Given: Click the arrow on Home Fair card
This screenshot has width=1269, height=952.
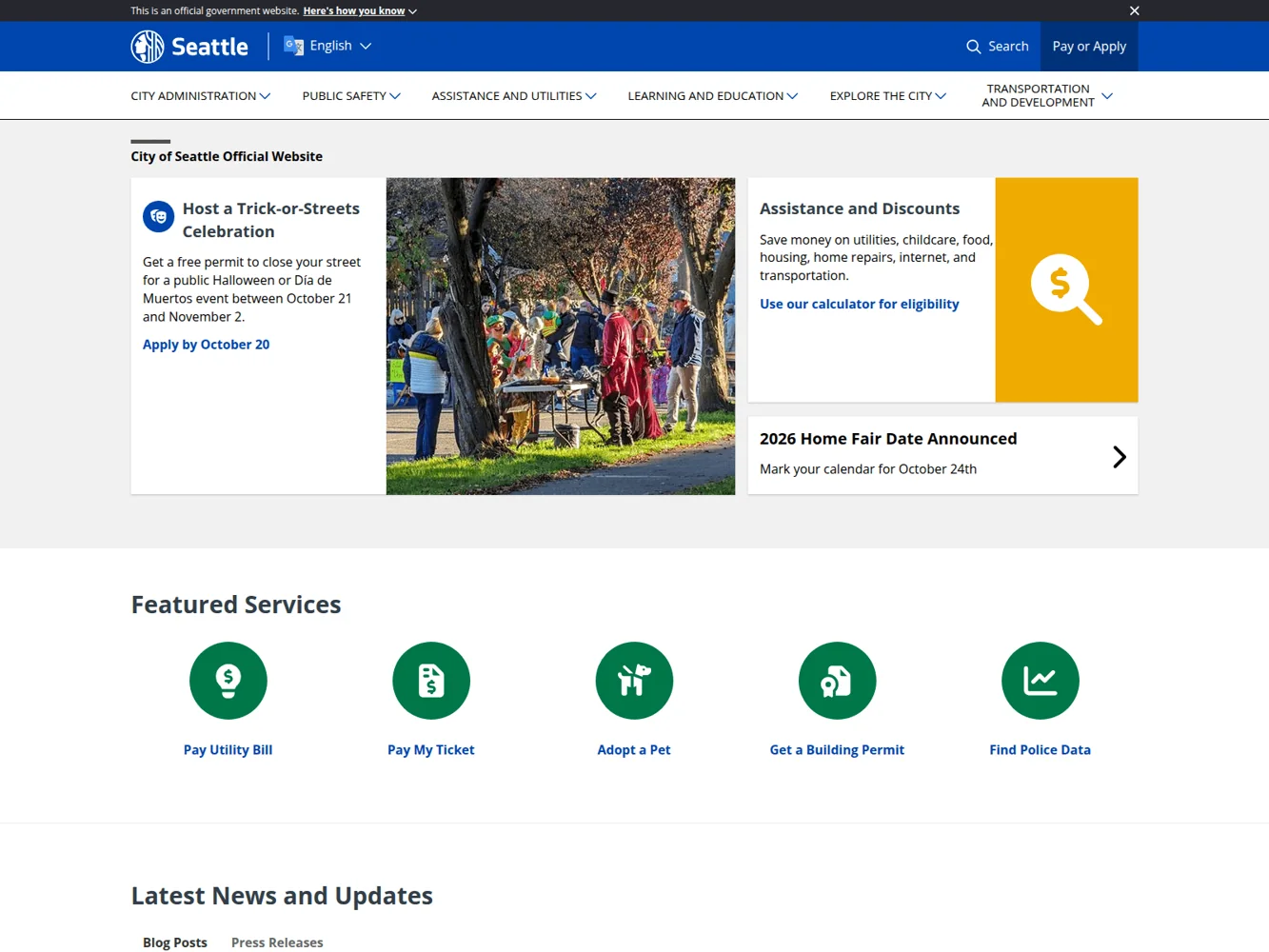Looking at the screenshot, I should click(1120, 457).
